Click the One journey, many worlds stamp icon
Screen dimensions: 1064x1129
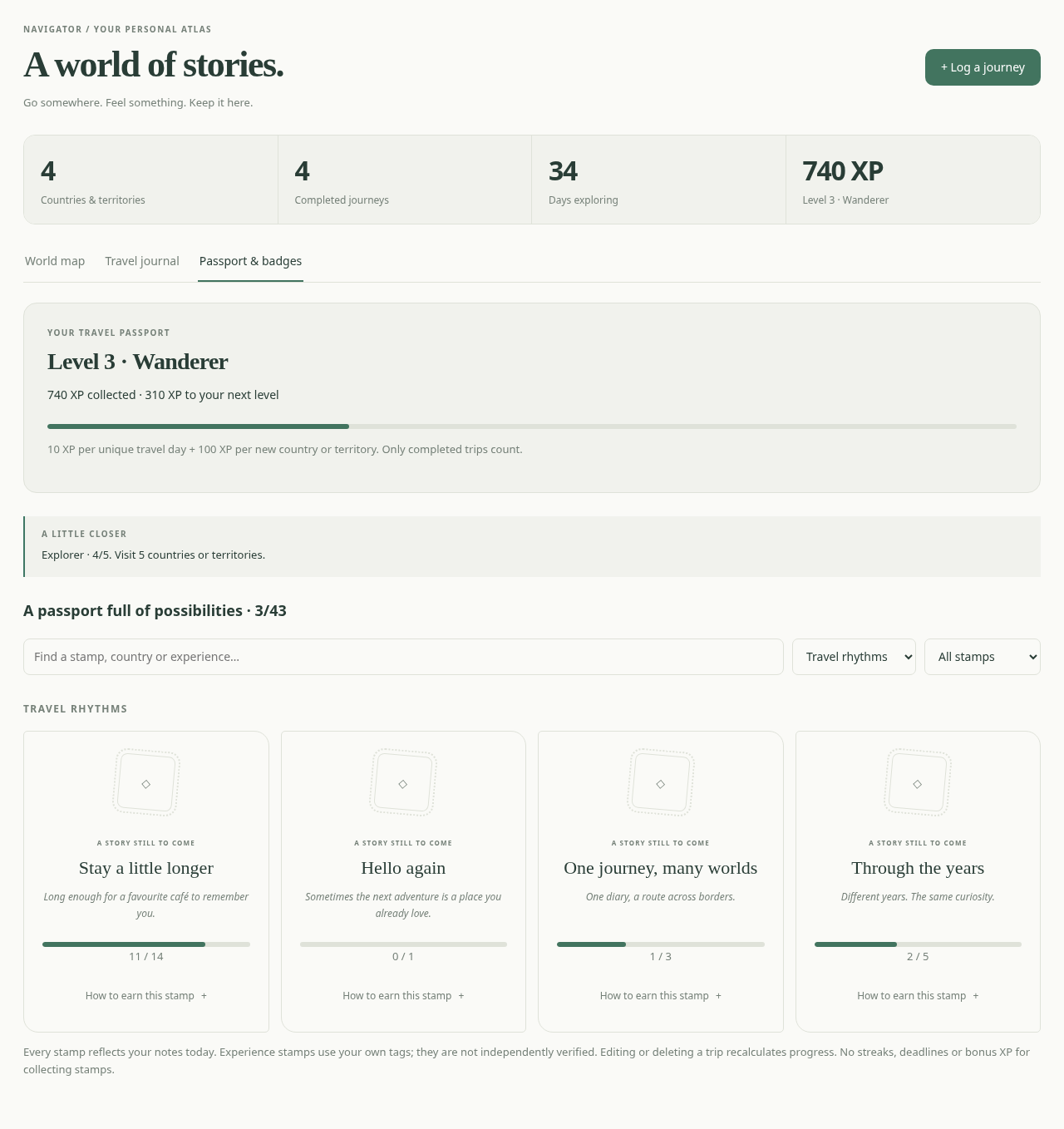661,782
